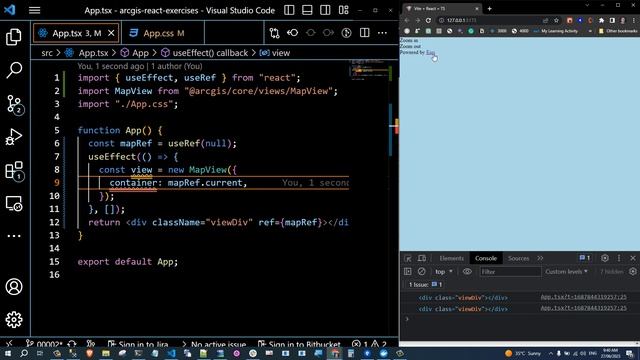The image size is (640, 360).
Task: Open the browser Extensions puzzle icon
Action: click(601, 20)
